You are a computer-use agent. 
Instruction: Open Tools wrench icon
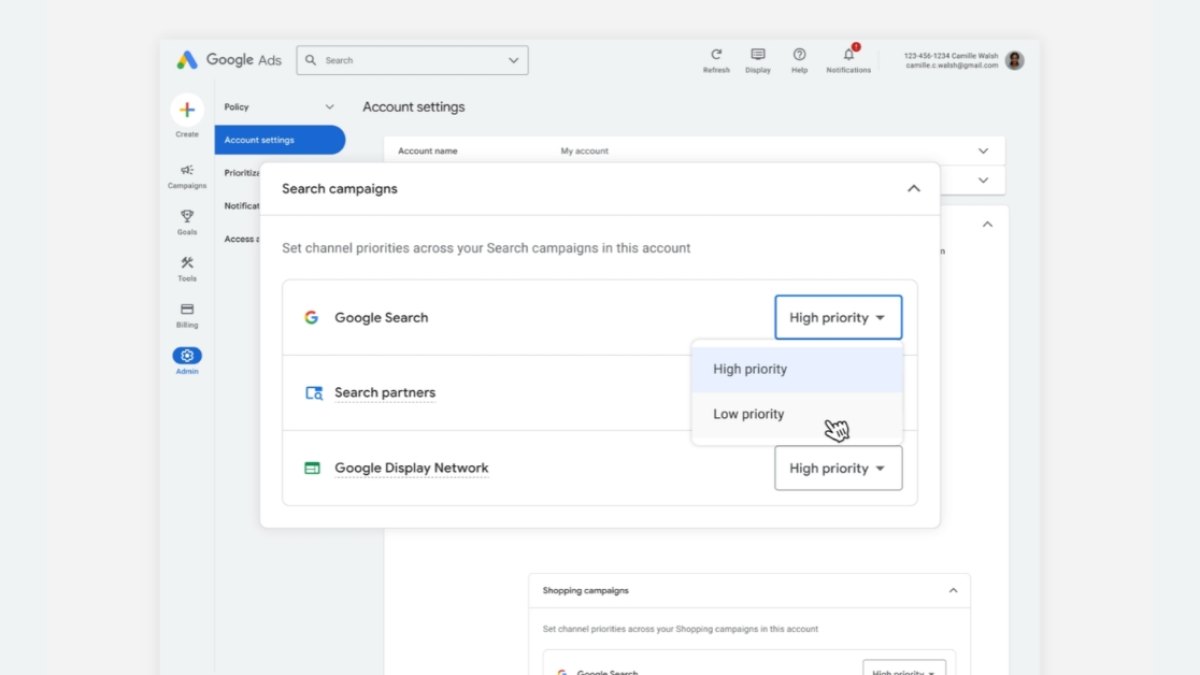[x=187, y=263]
